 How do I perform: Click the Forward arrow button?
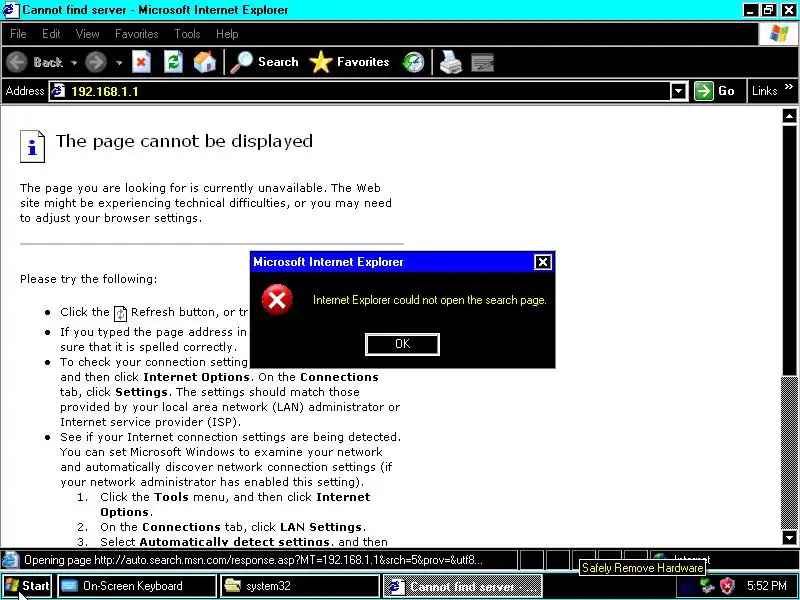95,62
